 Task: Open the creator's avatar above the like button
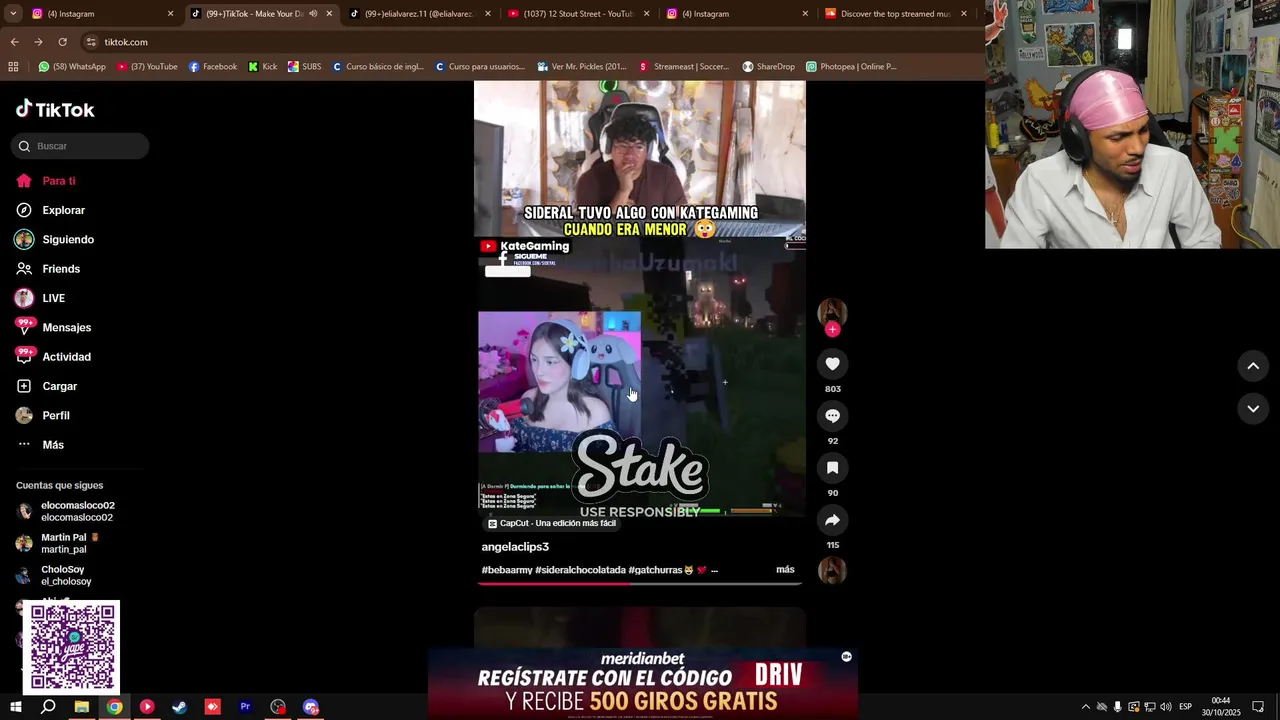point(832,312)
